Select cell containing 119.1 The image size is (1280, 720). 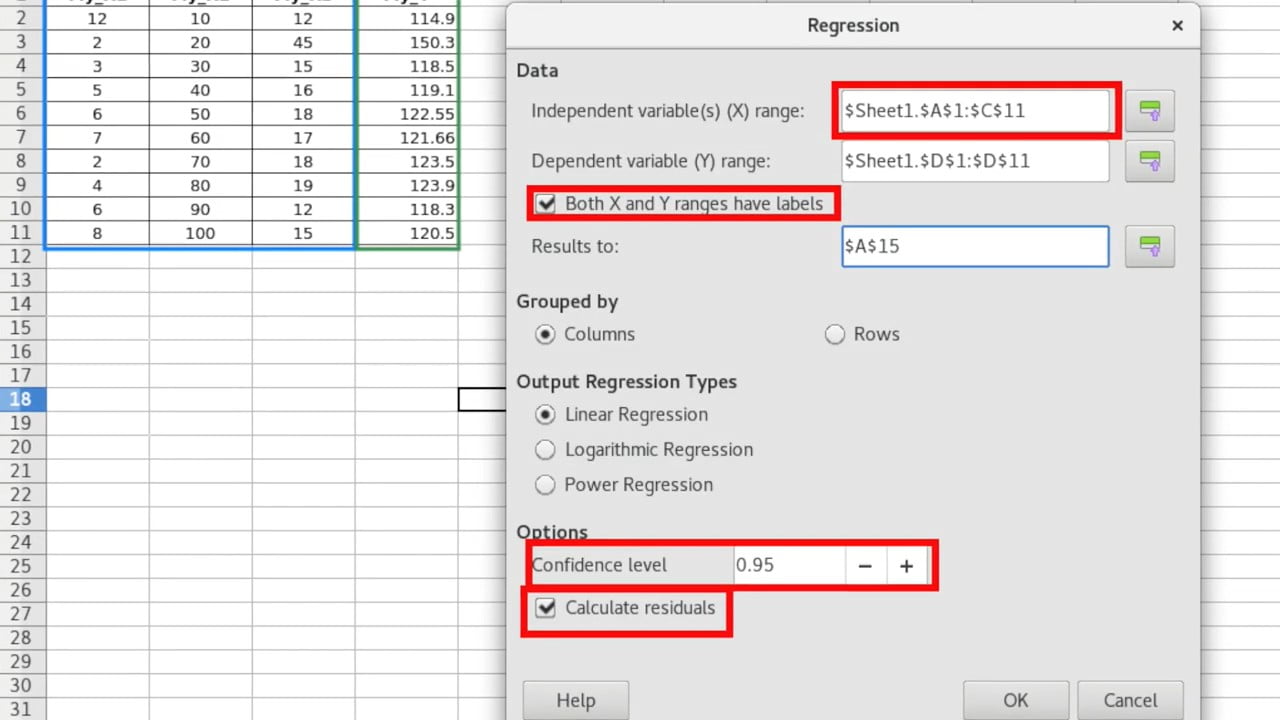(407, 90)
